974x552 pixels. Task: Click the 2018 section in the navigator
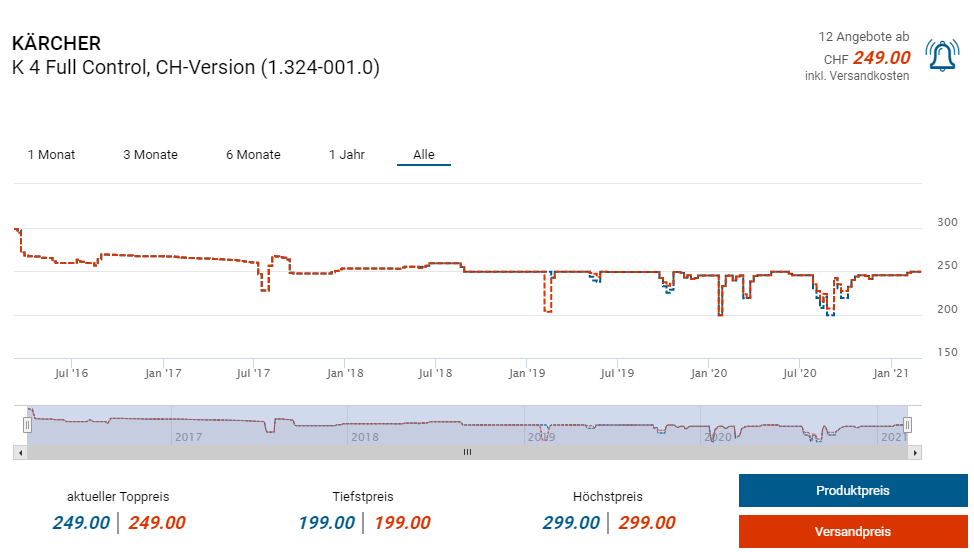pyautogui.click(x=364, y=436)
